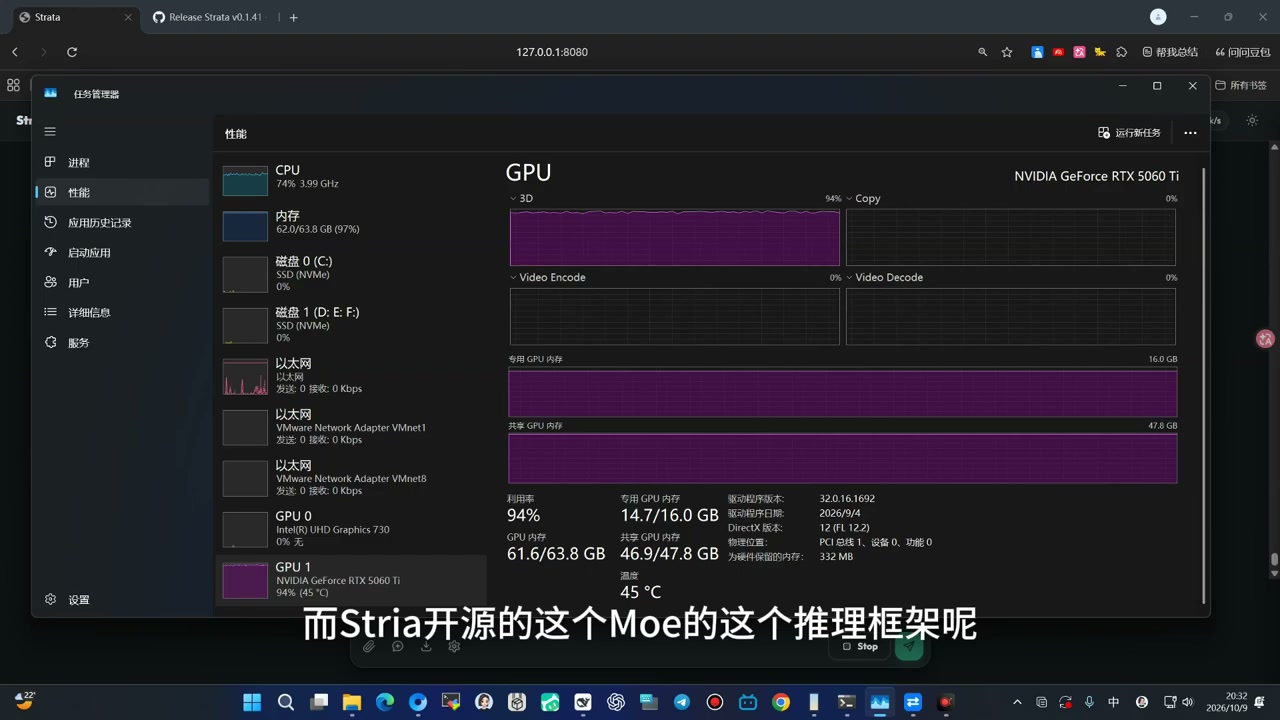Screen dimensions: 1280x720
Task: Switch to the 启动应用 startup apps page
Action: click(x=122, y=252)
